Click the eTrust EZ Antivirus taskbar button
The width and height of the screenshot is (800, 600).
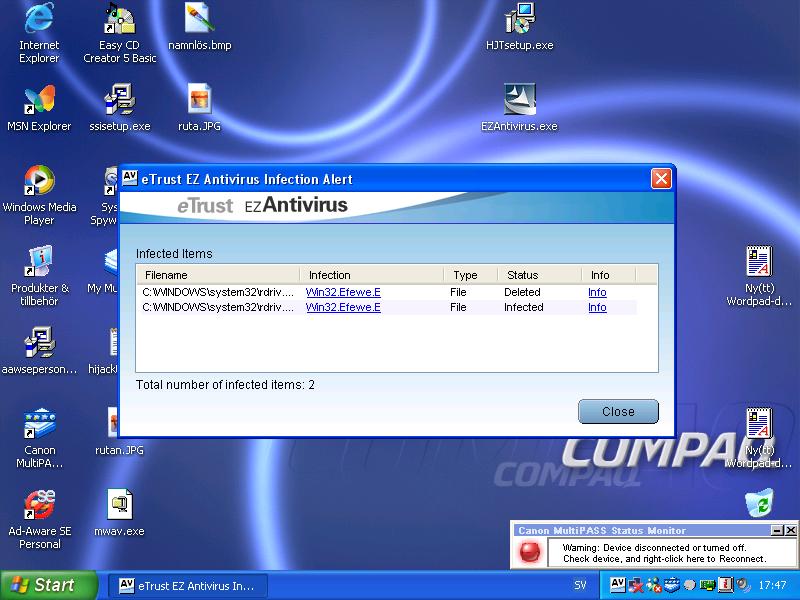tap(187, 585)
